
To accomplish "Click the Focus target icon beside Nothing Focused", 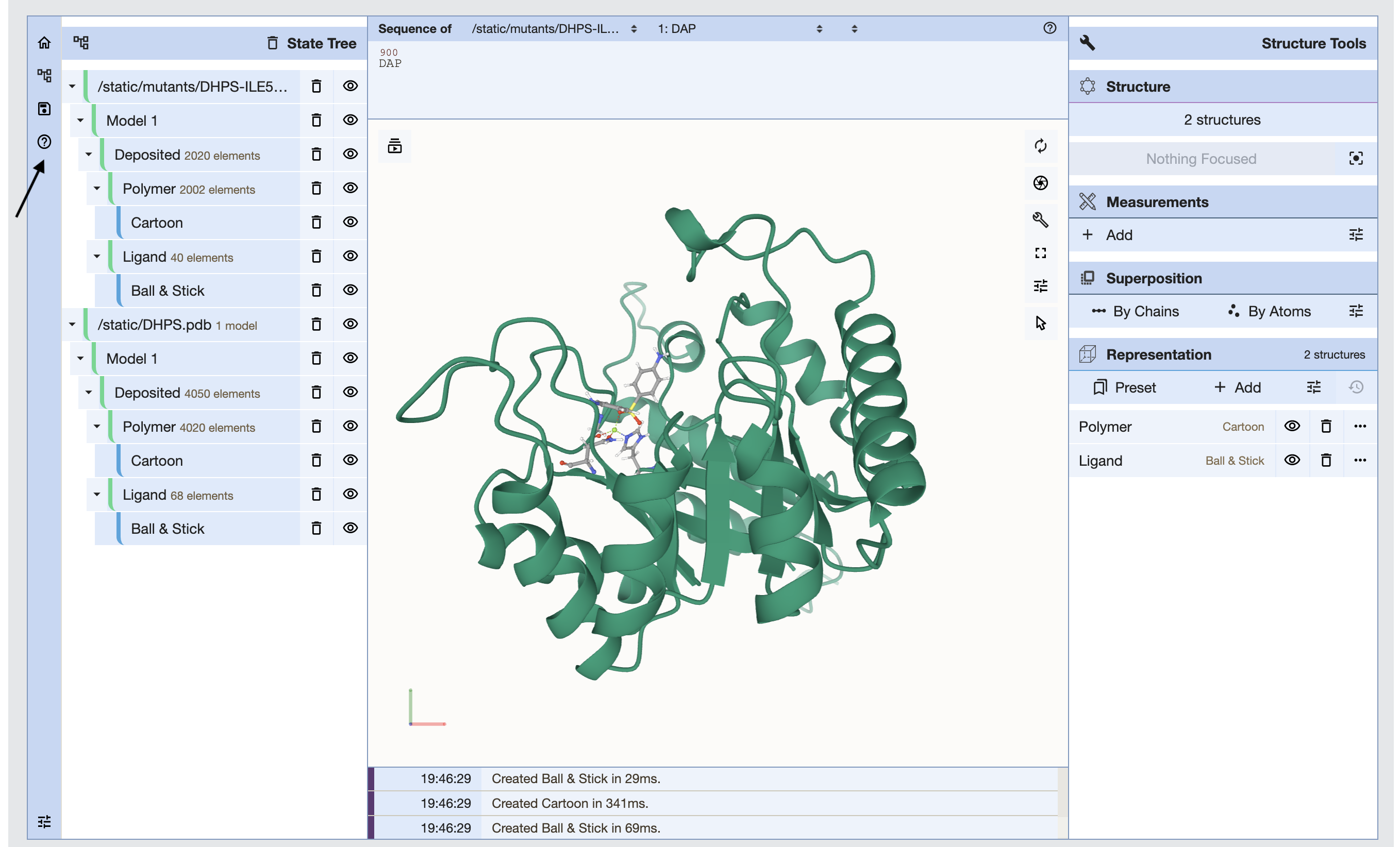I will coord(1356,159).
